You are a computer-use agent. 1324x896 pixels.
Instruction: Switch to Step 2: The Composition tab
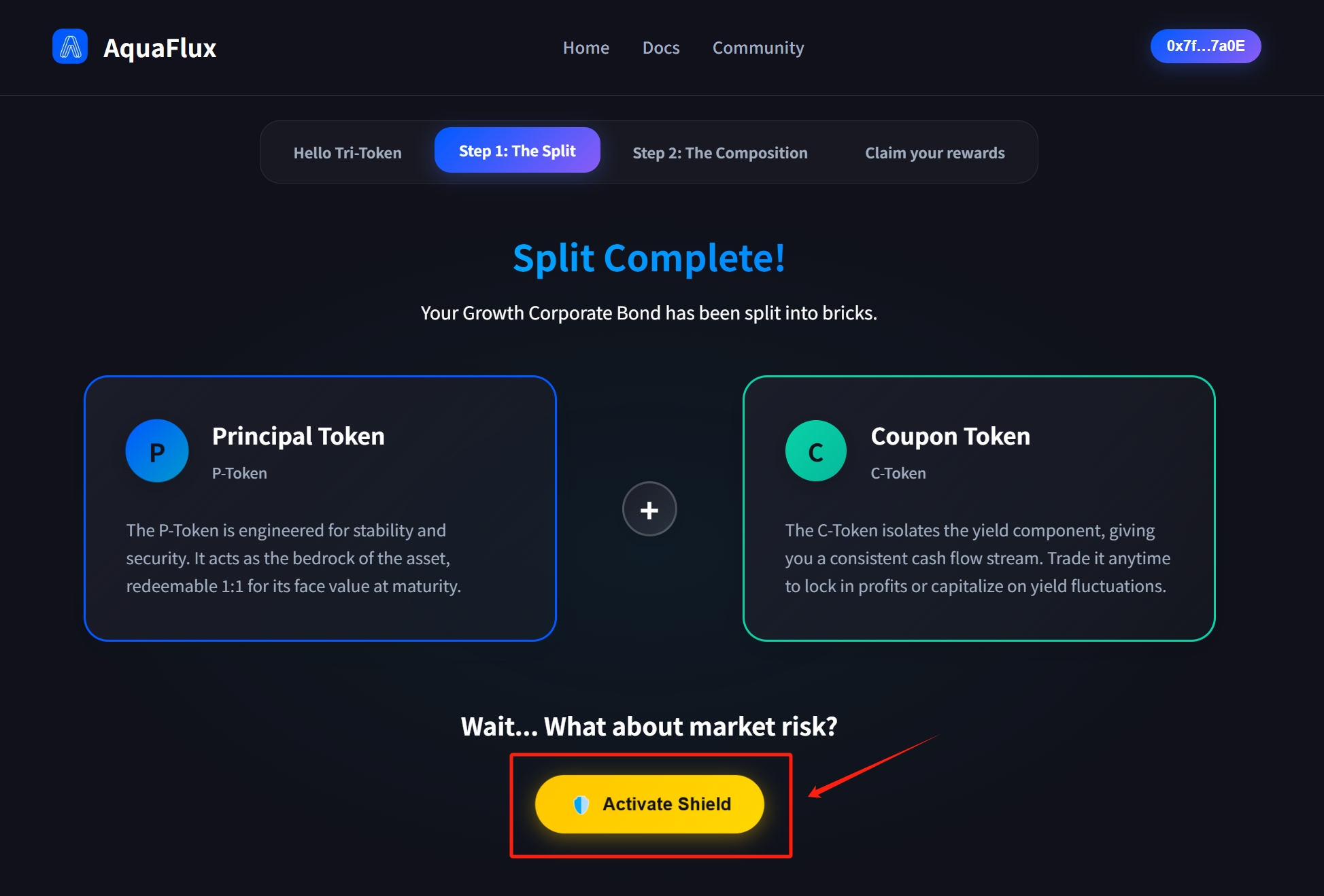coord(720,152)
